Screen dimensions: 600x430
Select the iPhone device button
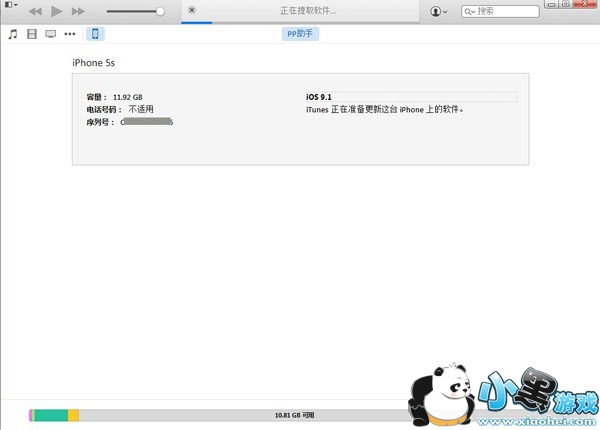pos(95,34)
